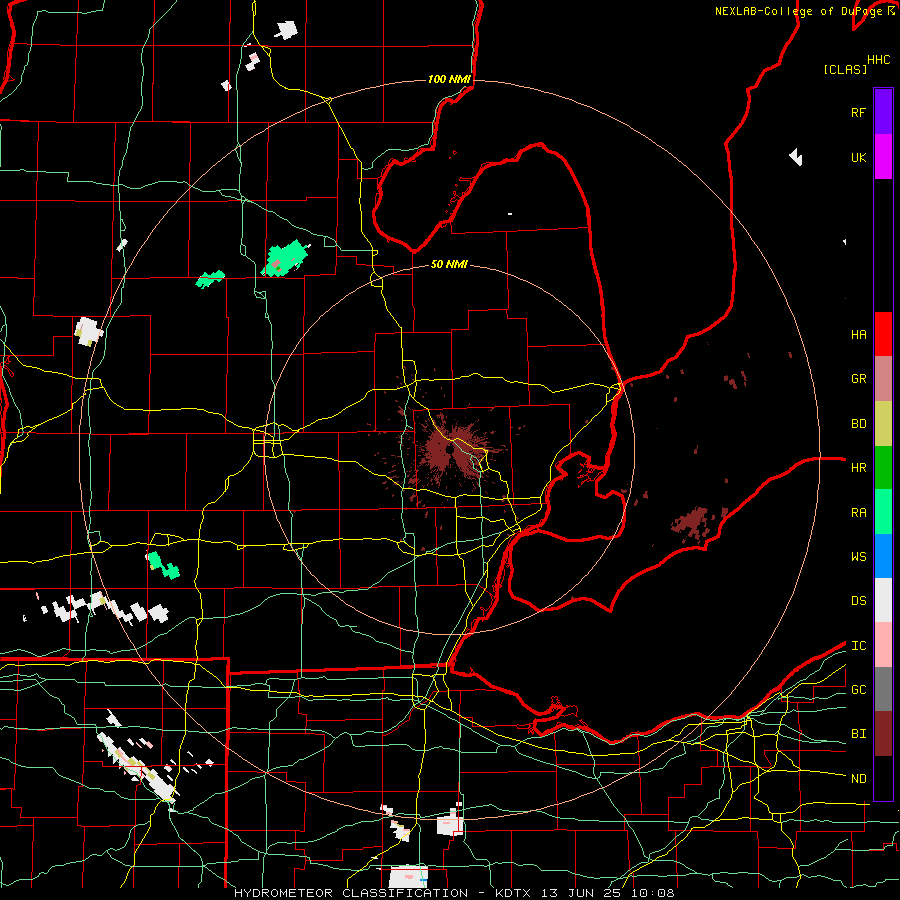
Task: Click the 100 NMI range ring label
Action: coord(449,79)
